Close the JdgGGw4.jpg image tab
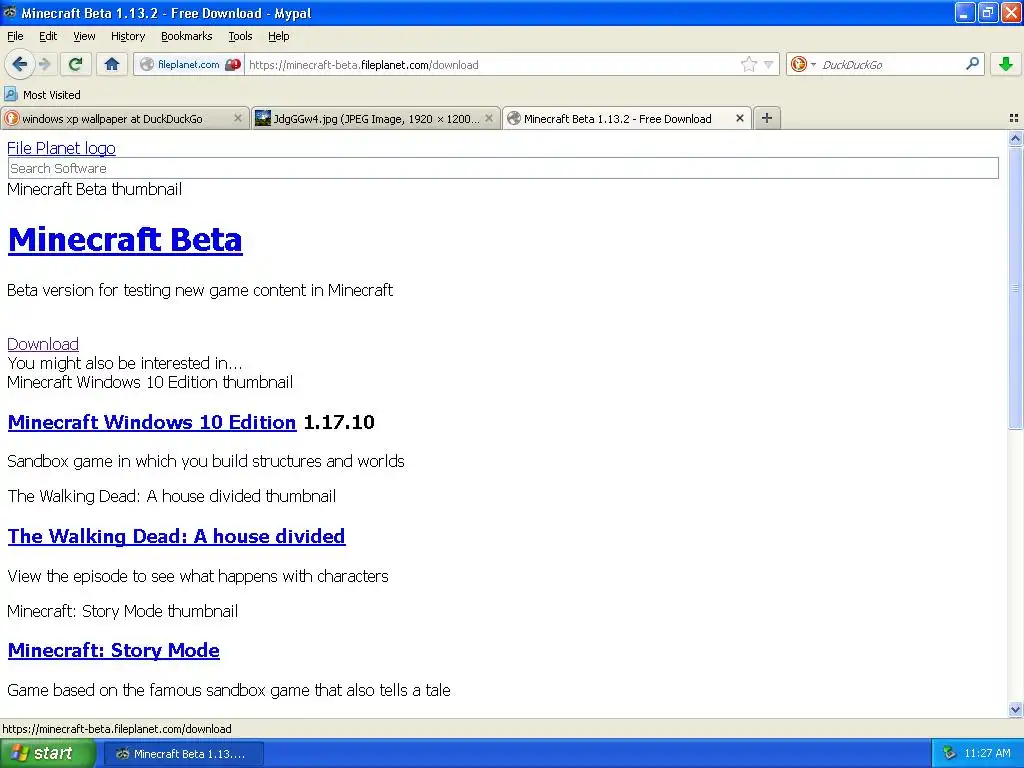This screenshot has width=1024, height=768. coord(488,118)
